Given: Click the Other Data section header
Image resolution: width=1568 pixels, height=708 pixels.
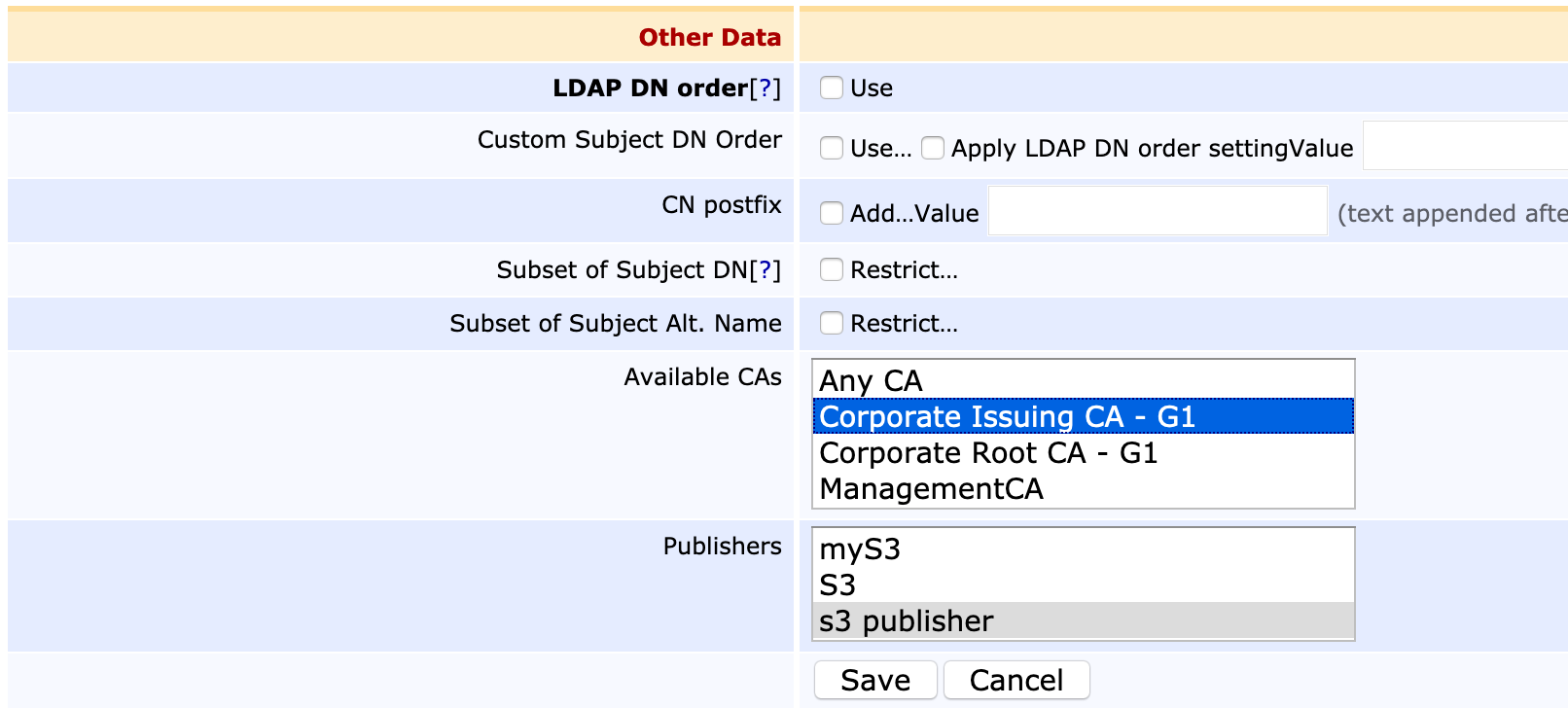Looking at the screenshot, I should coord(709,37).
